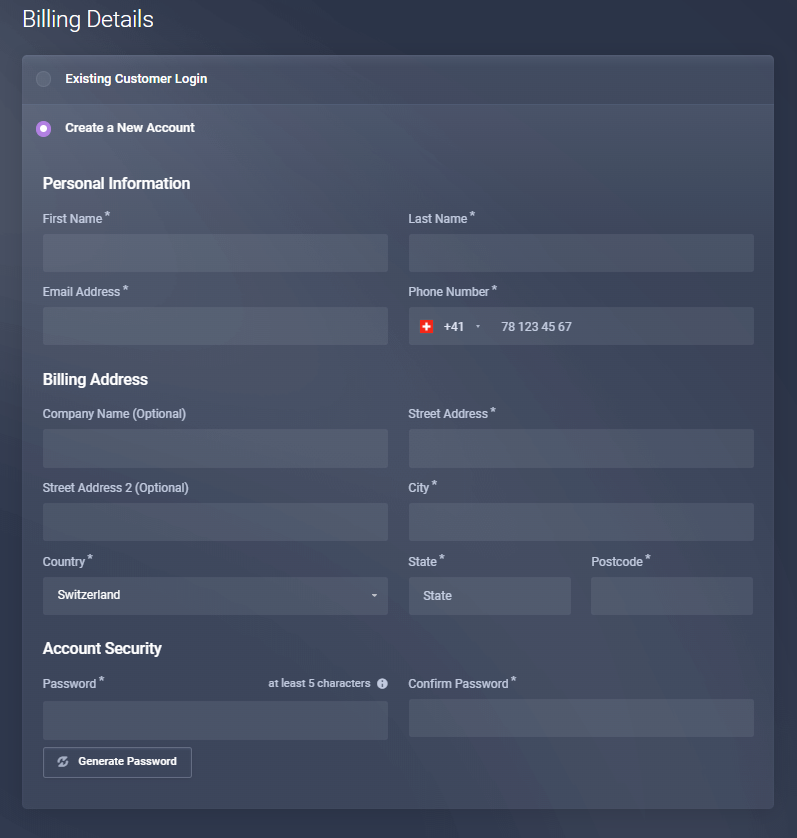Click the City text box

(x=581, y=522)
